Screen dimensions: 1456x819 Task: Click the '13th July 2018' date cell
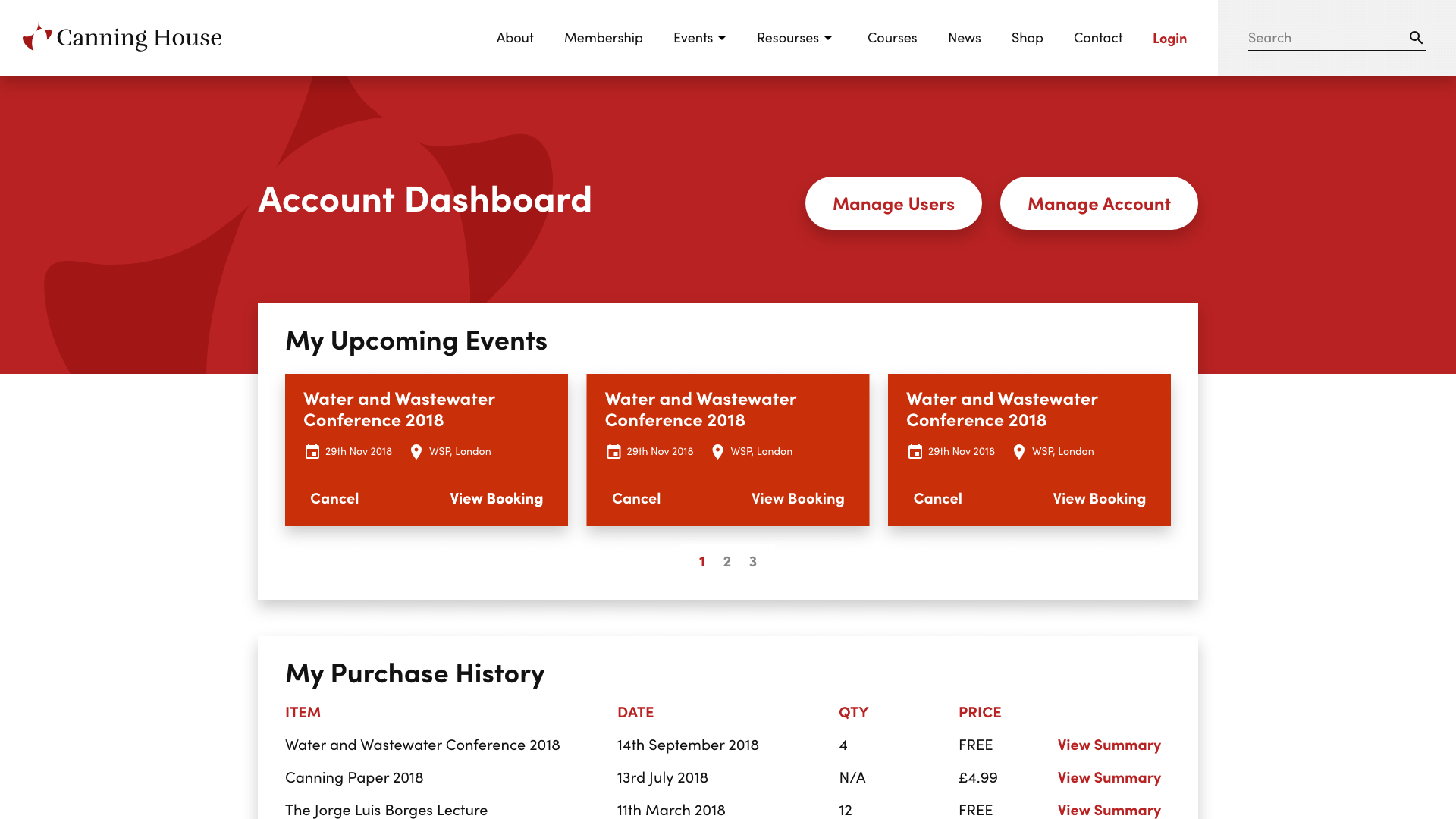[662, 777]
